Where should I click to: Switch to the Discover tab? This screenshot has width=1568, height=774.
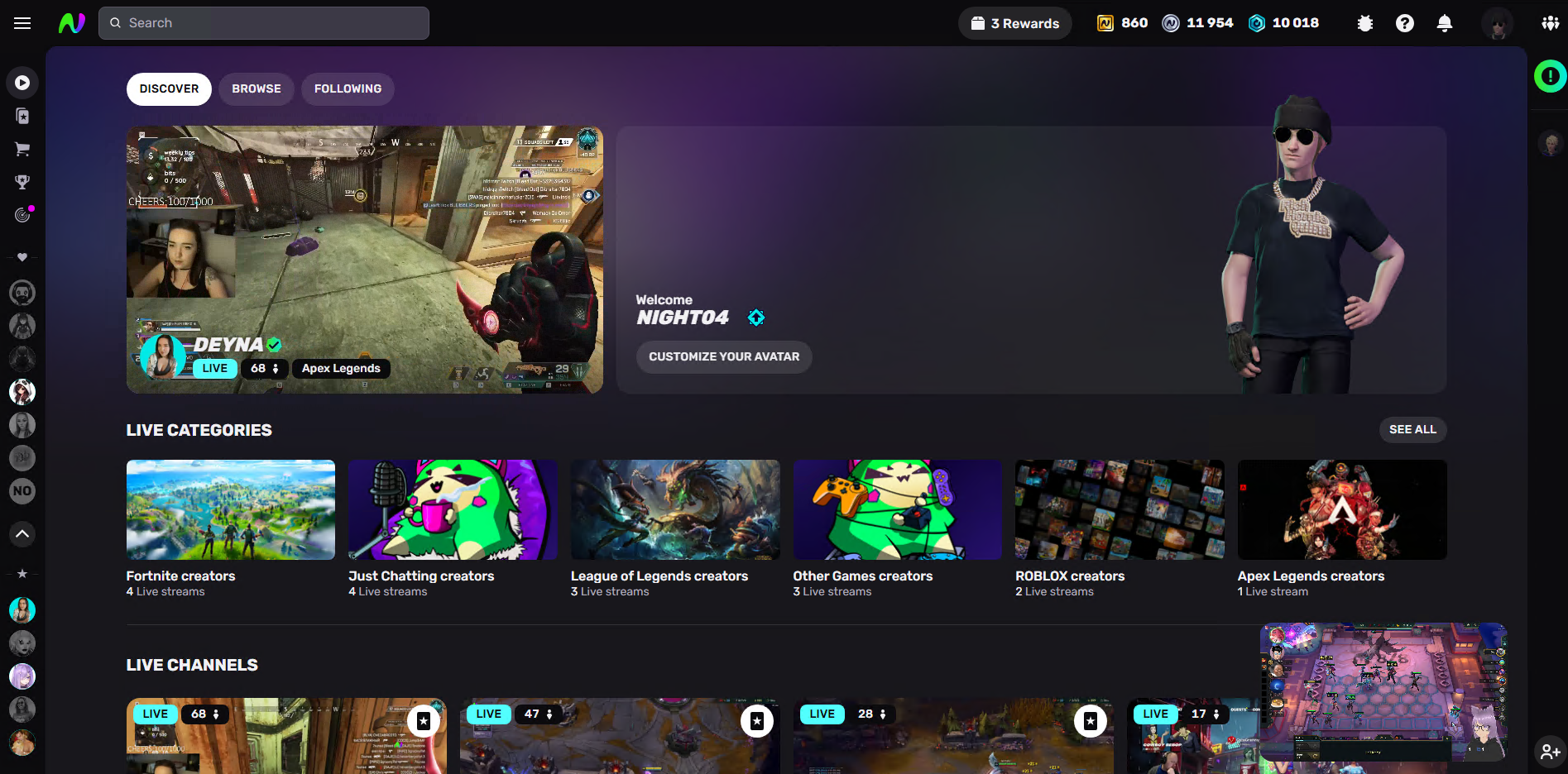[x=169, y=89]
